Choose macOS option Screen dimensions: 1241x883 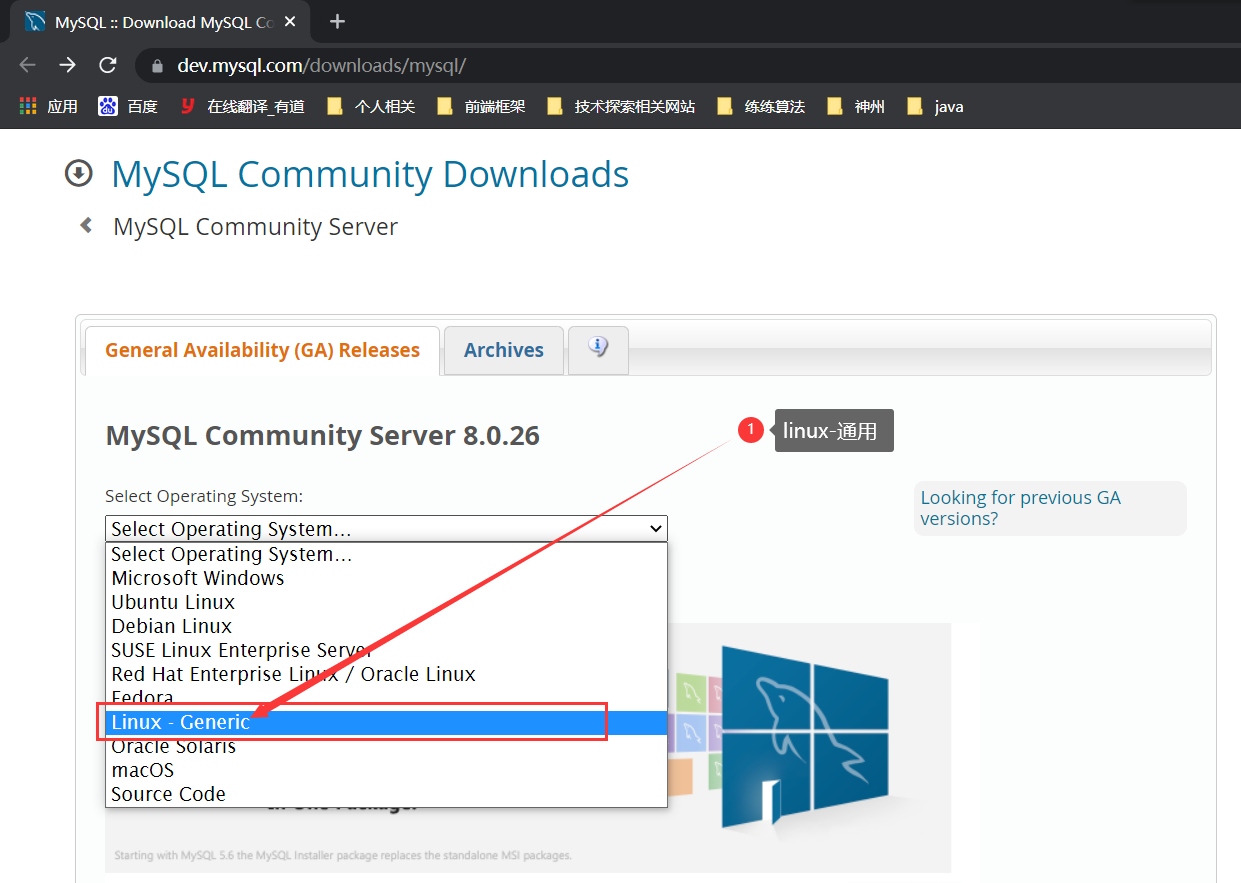tap(386, 770)
